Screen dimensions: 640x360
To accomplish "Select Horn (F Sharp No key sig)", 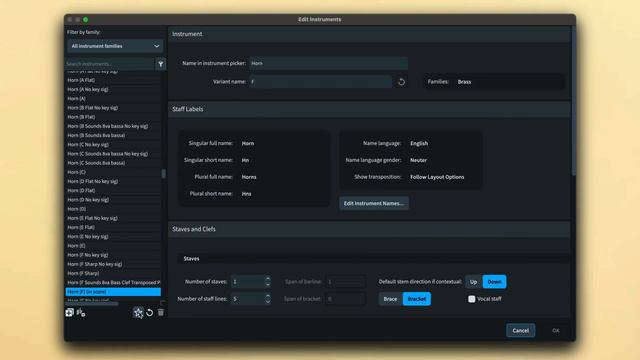I will tap(113, 264).
